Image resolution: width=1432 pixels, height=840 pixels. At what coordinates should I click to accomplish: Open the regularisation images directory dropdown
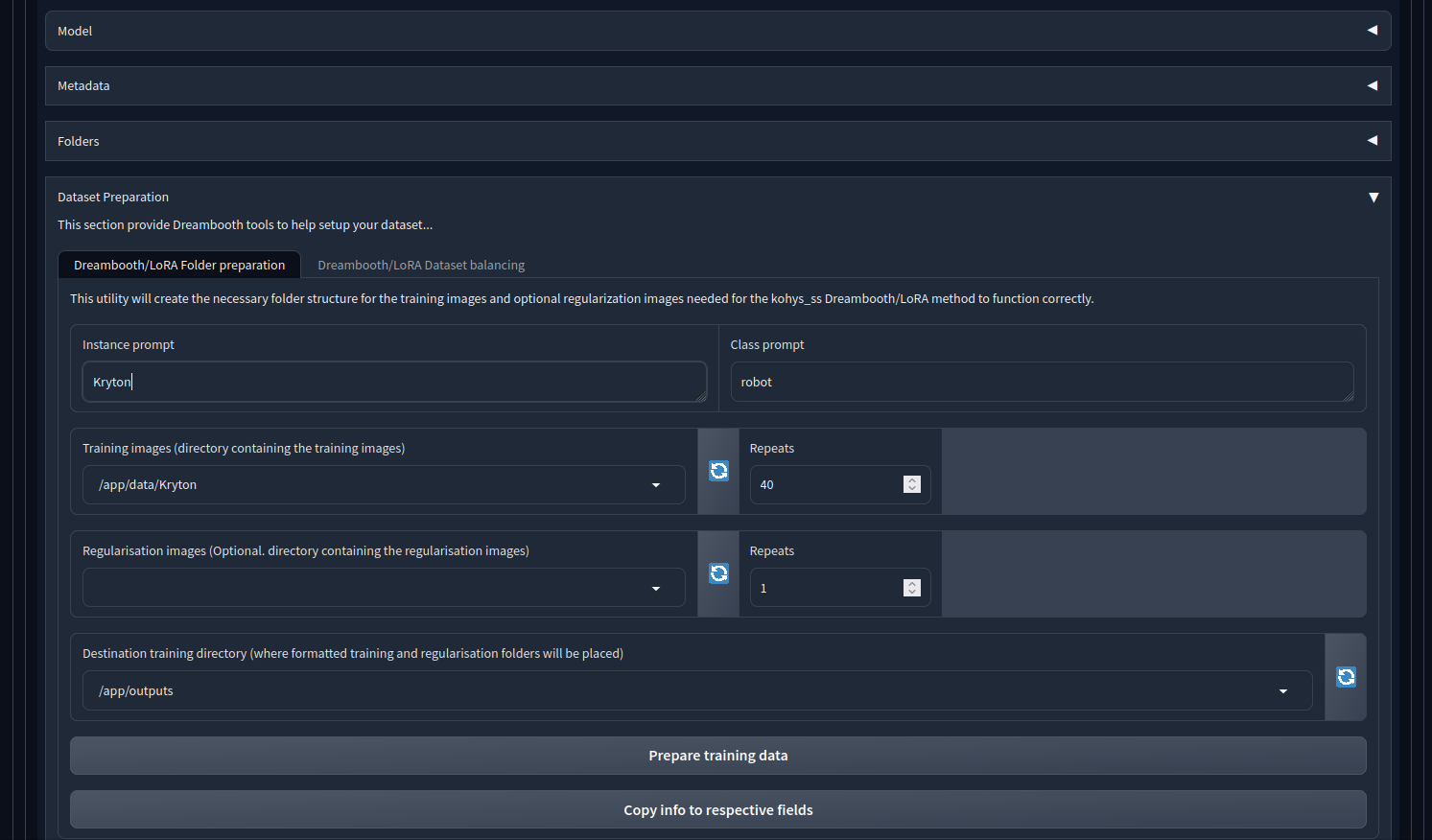pyautogui.click(x=656, y=589)
